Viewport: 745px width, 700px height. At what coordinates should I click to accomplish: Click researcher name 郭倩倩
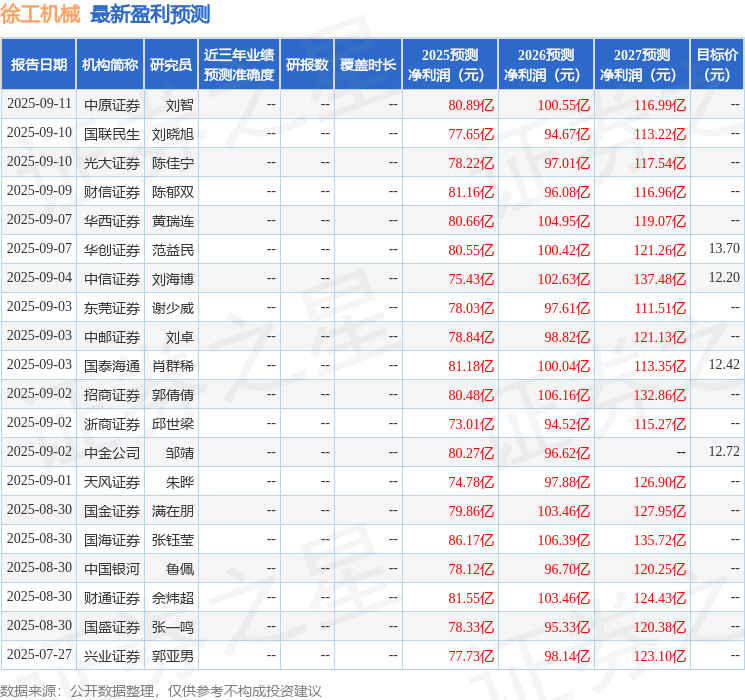click(173, 395)
